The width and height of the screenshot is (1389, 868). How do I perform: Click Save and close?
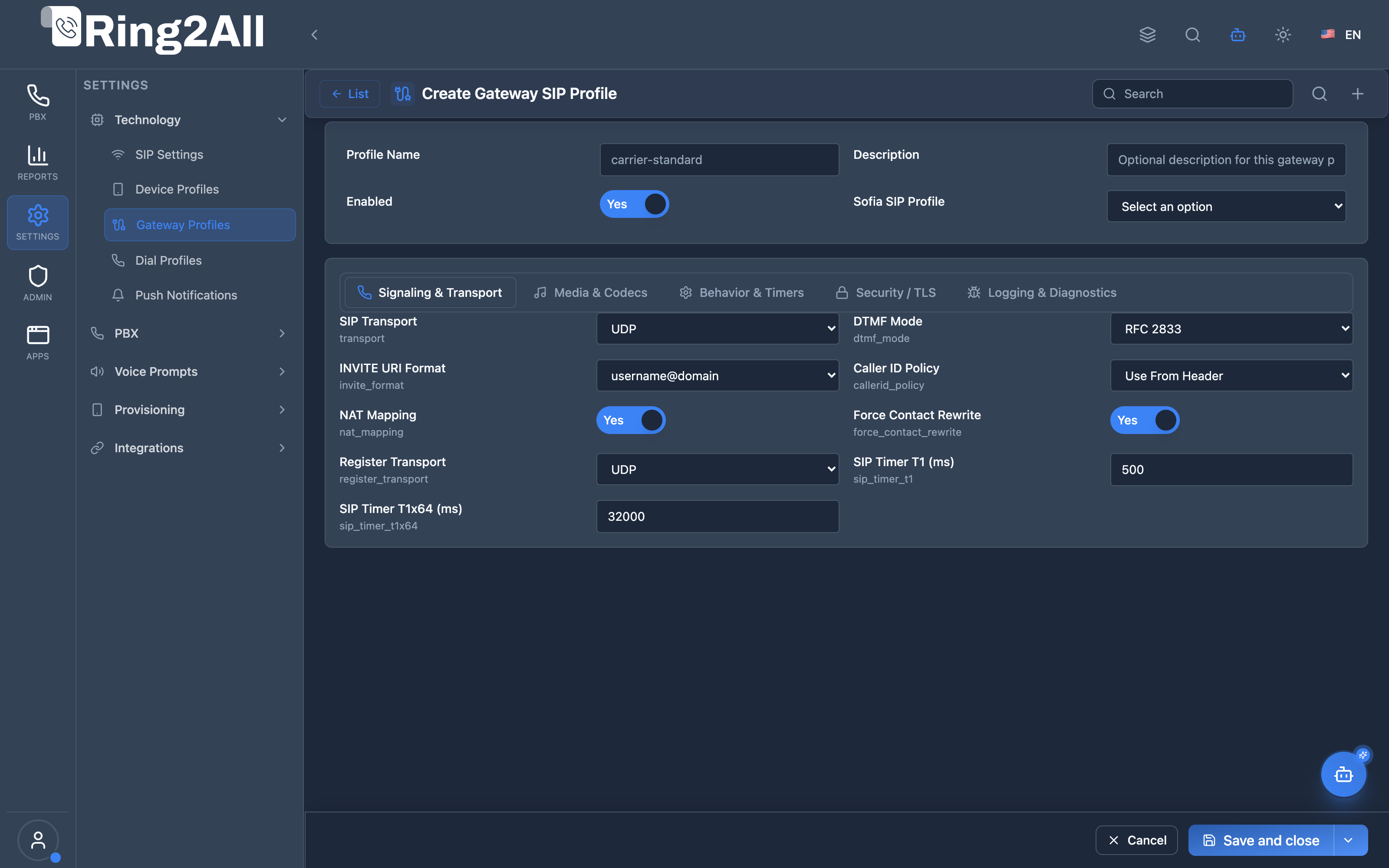click(1261, 840)
